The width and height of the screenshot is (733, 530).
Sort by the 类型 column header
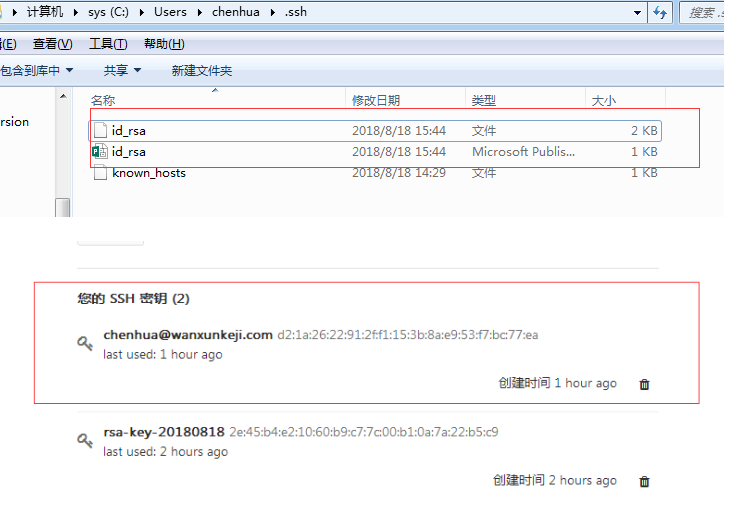pyautogui.click(x=483, y=100)
